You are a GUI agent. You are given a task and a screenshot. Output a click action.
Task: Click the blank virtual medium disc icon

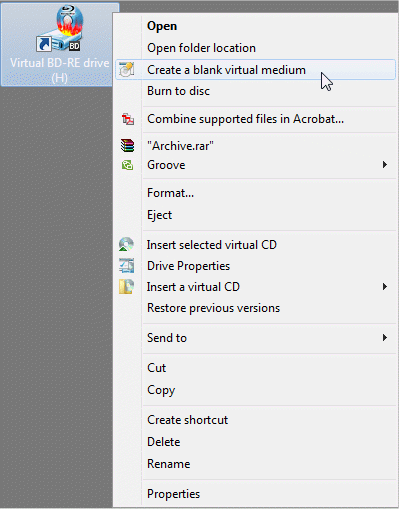pyautogui.click(x=127, y=69)
